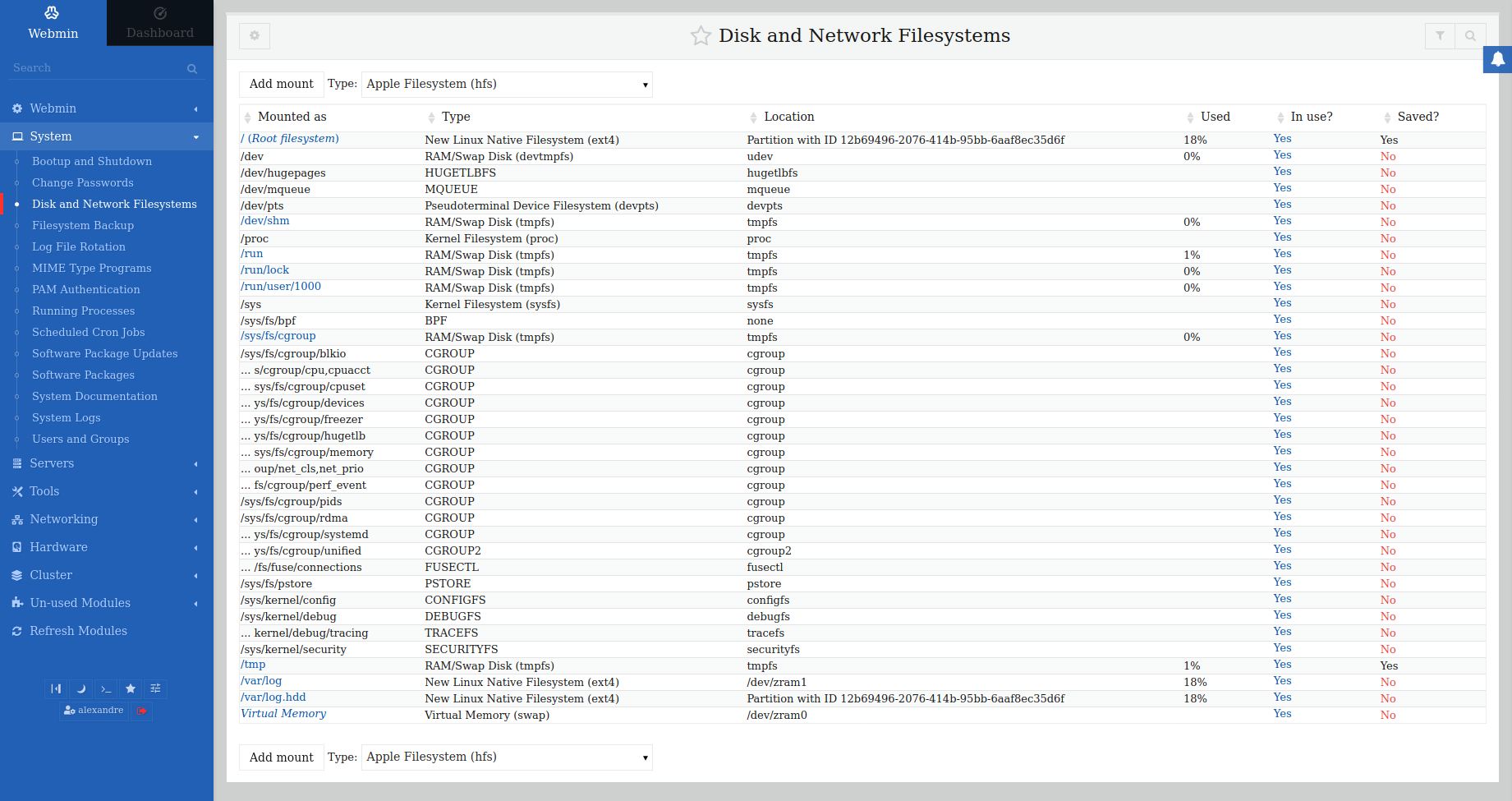
Task: Open theme configuration sliders icon
Action: pos(155,688)
